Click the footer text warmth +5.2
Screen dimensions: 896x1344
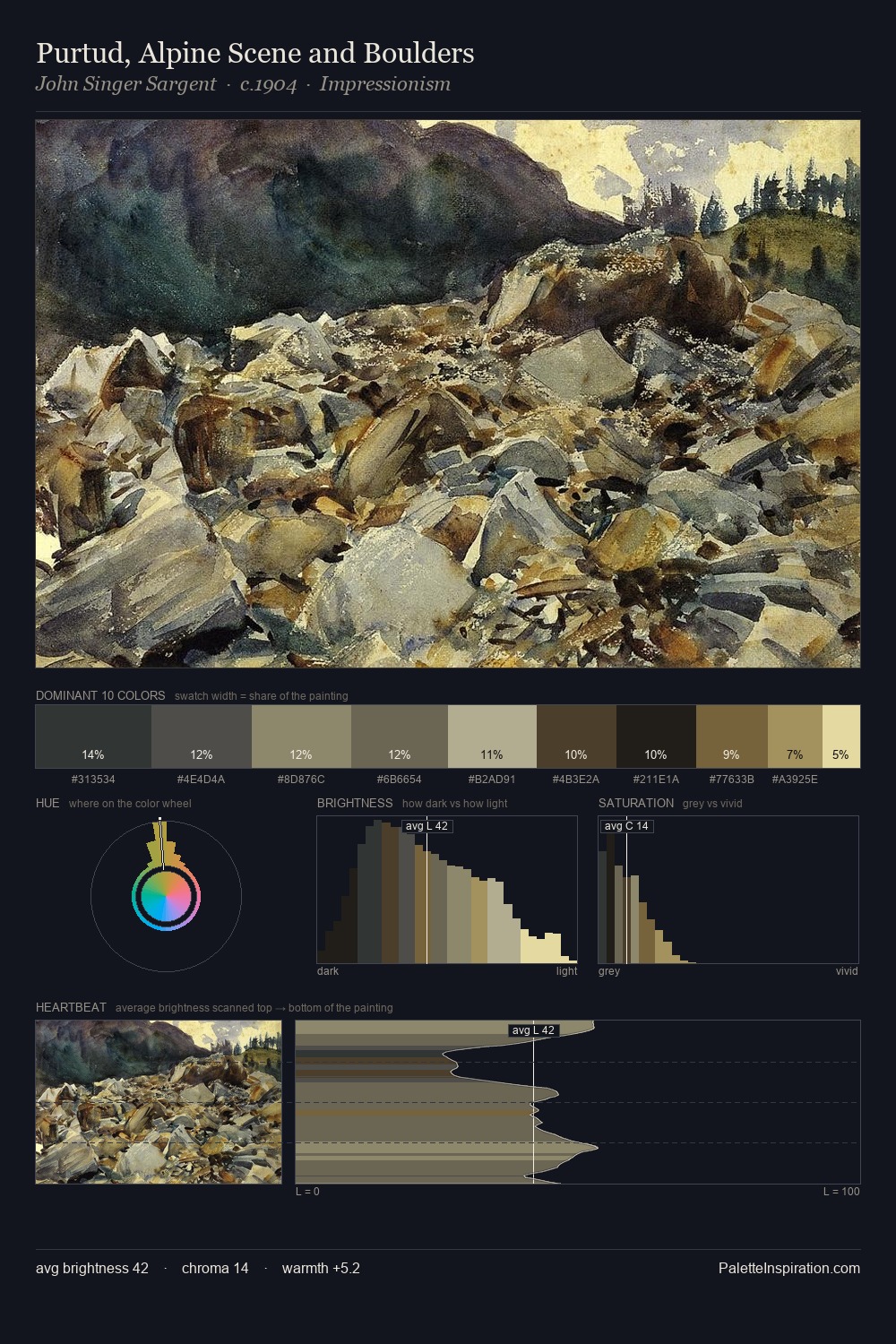tap(321, 1268)
